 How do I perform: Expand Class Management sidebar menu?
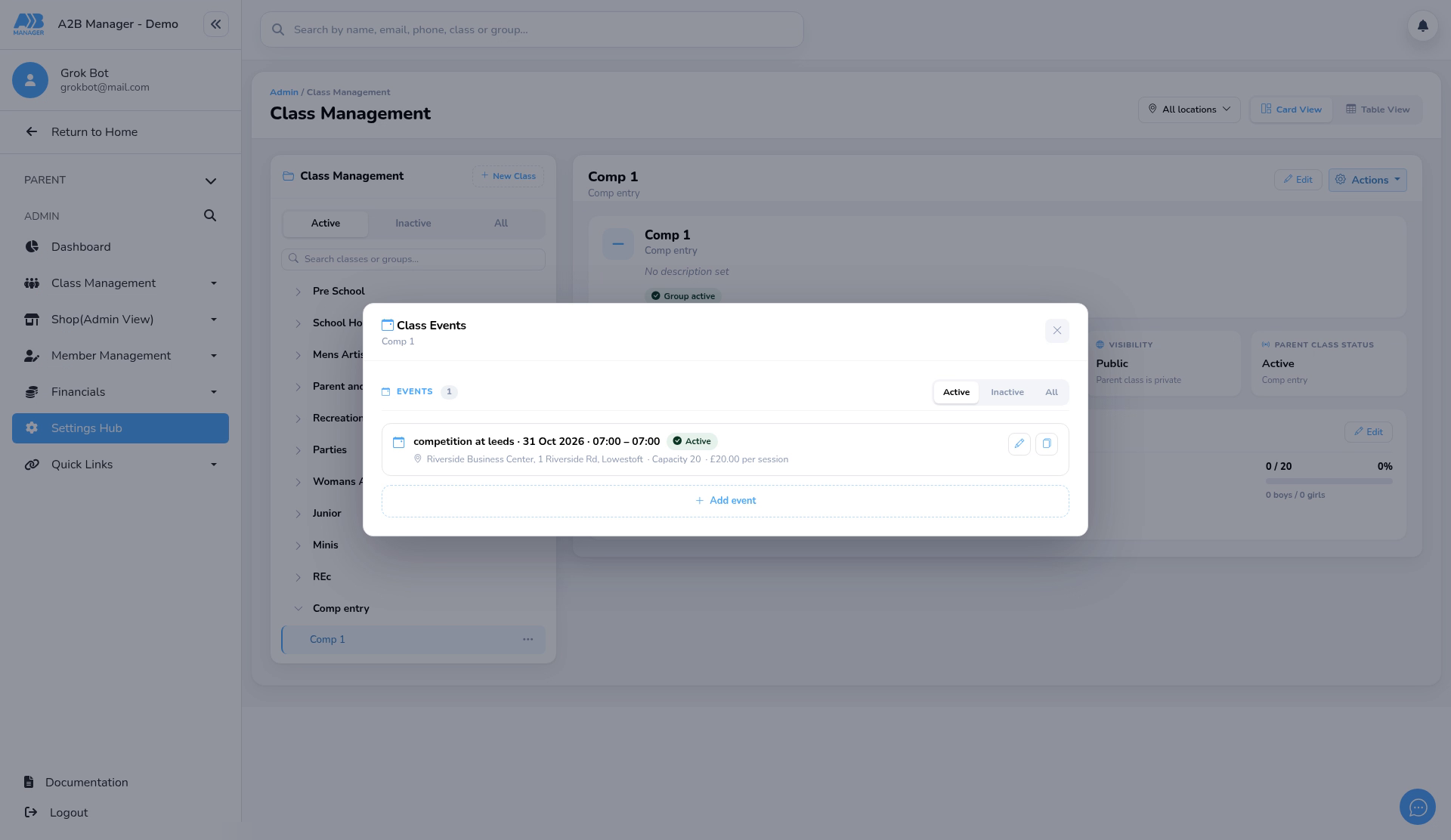coord(120,283)
